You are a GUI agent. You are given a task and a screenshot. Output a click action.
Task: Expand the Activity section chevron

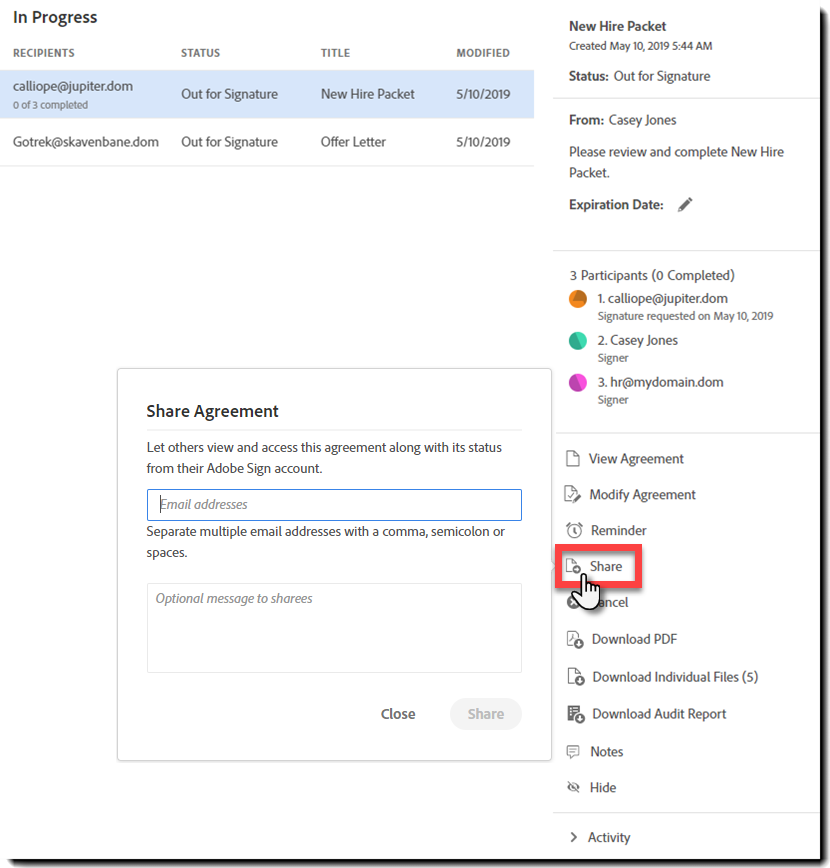tap(573, 838)
